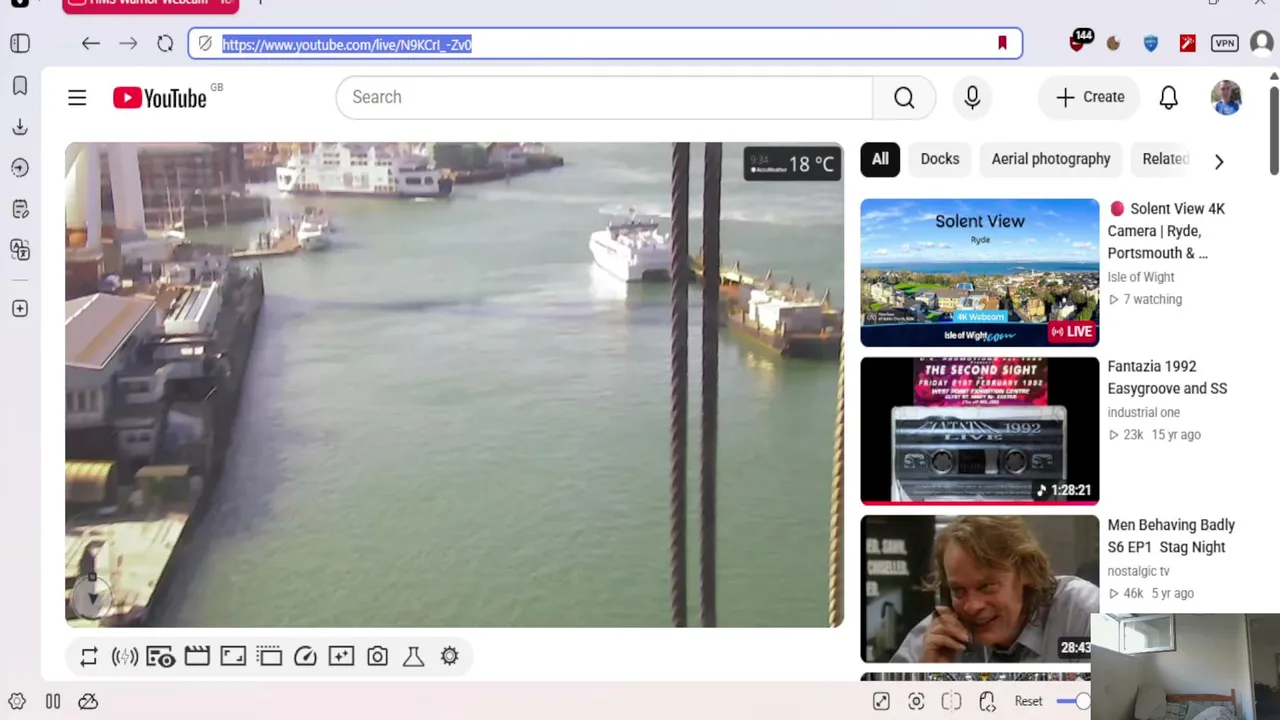Open the red shield extension with 144 badge

point(1079,42)
